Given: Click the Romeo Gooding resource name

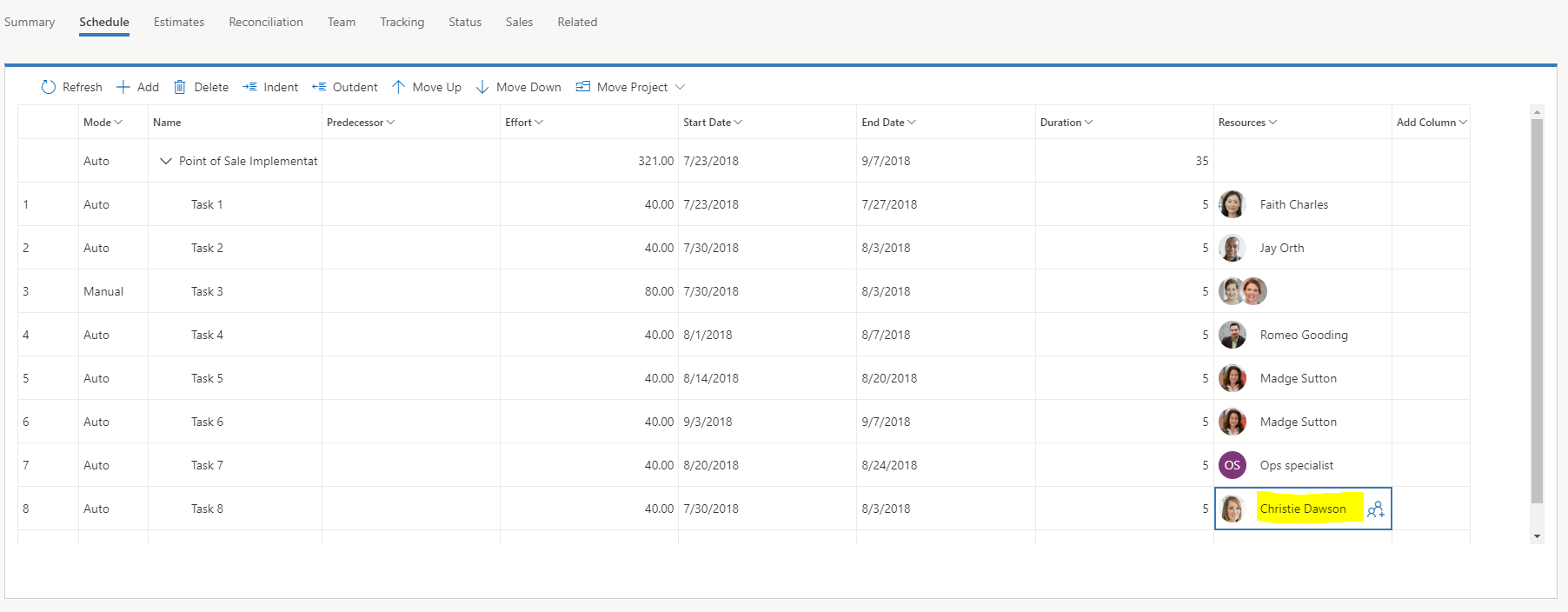Looking at the screenshot, I should click(x=1304, y=335).
